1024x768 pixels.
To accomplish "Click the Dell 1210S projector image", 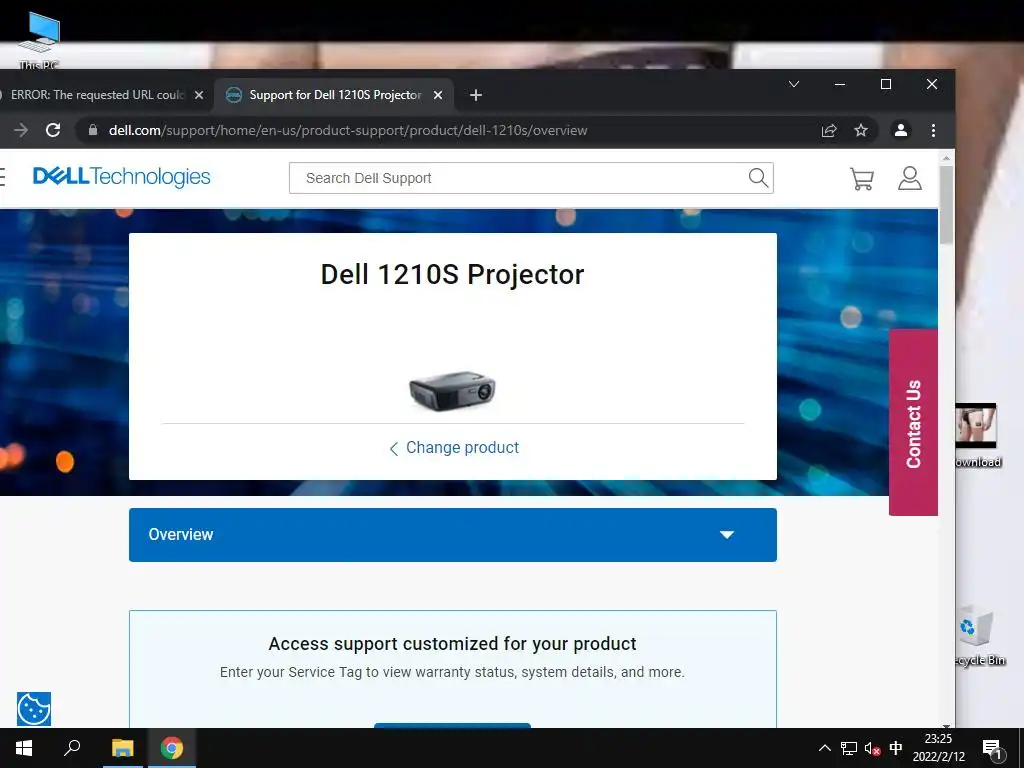I will click(x=452, y=390).
